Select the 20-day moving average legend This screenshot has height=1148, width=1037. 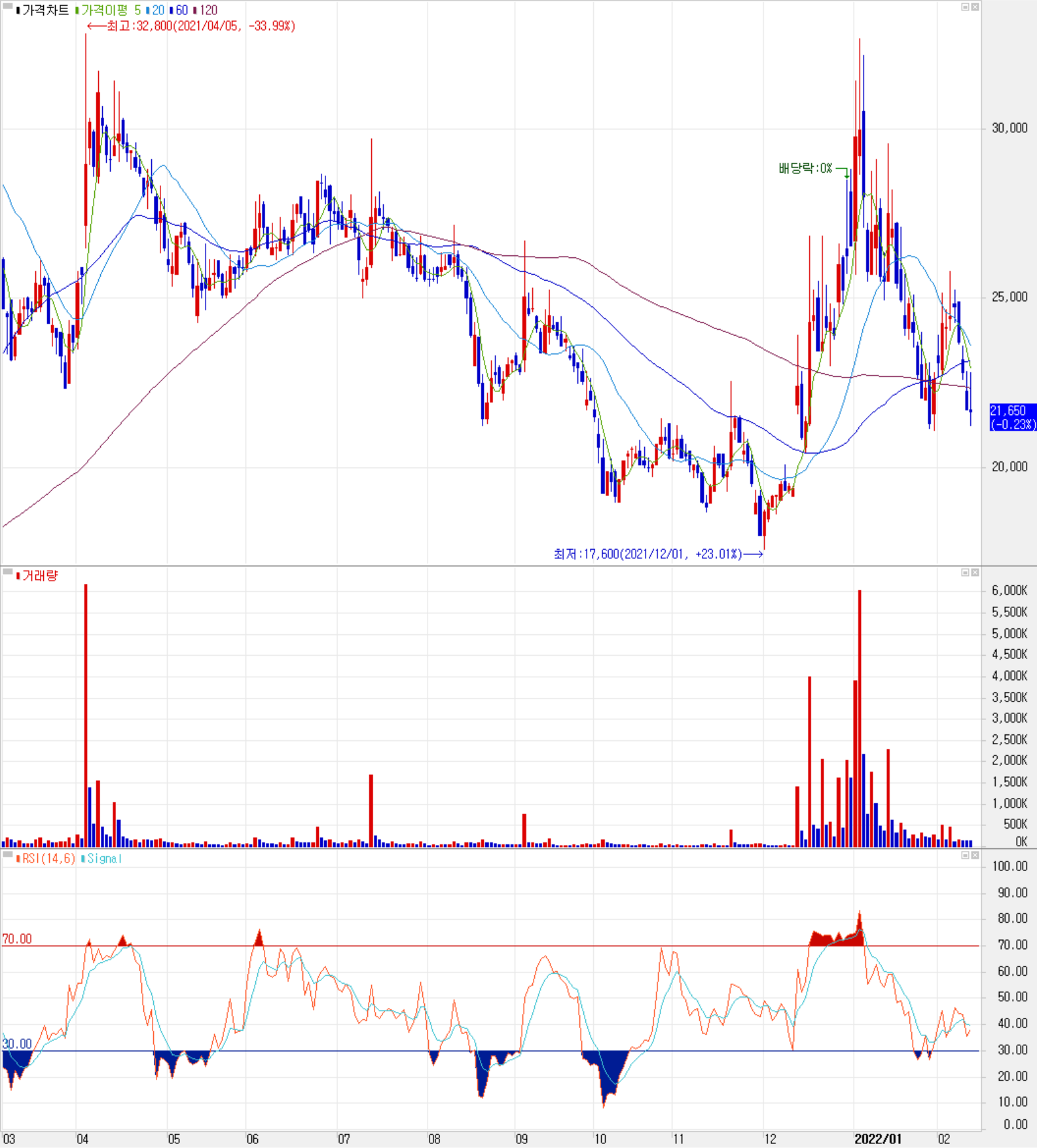point(155,10)
